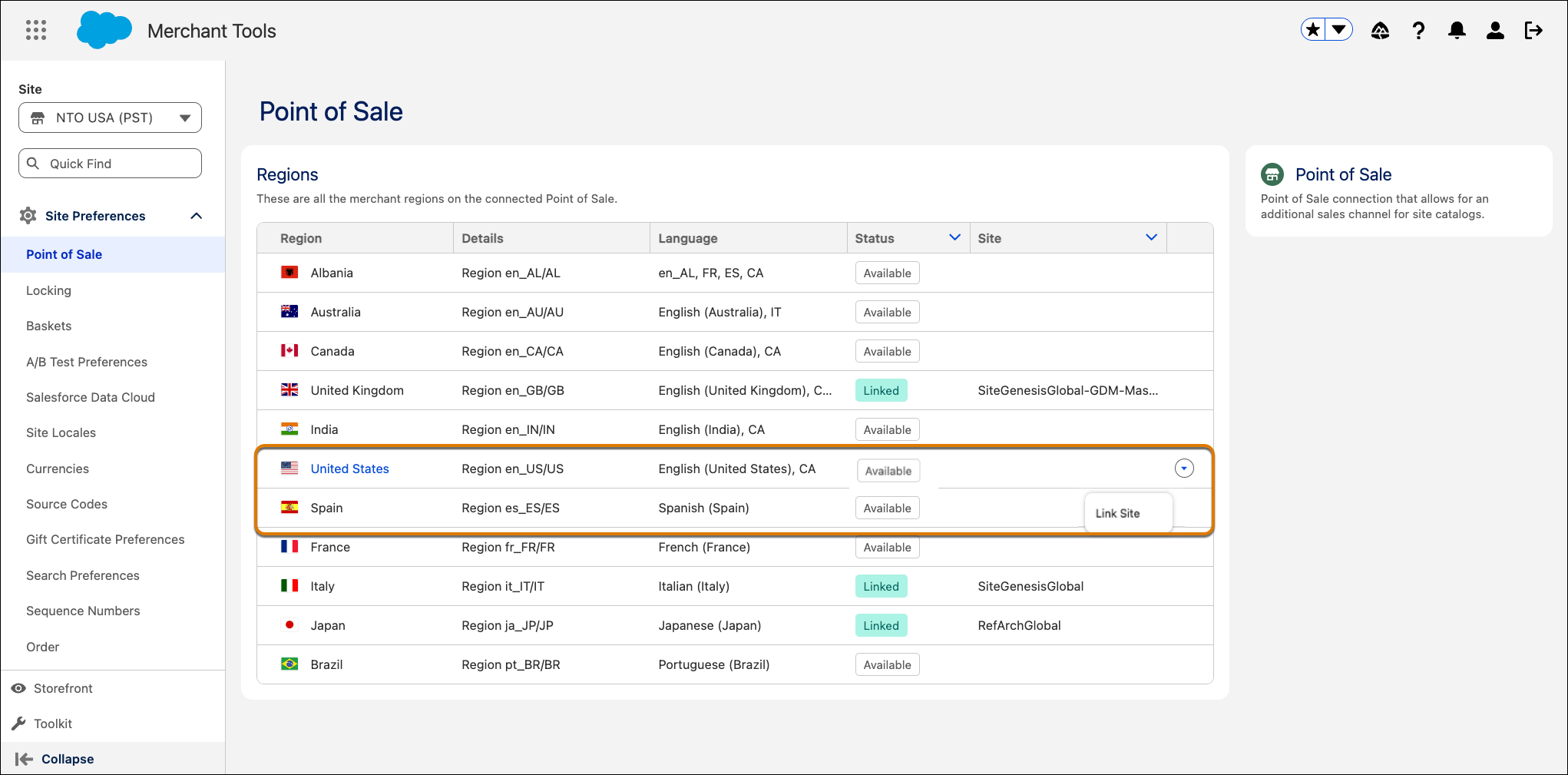This screenshot has height=775, width=1568.
Task: Click the Available status for France
Action: pyautogui.click(x=887, y=547)
